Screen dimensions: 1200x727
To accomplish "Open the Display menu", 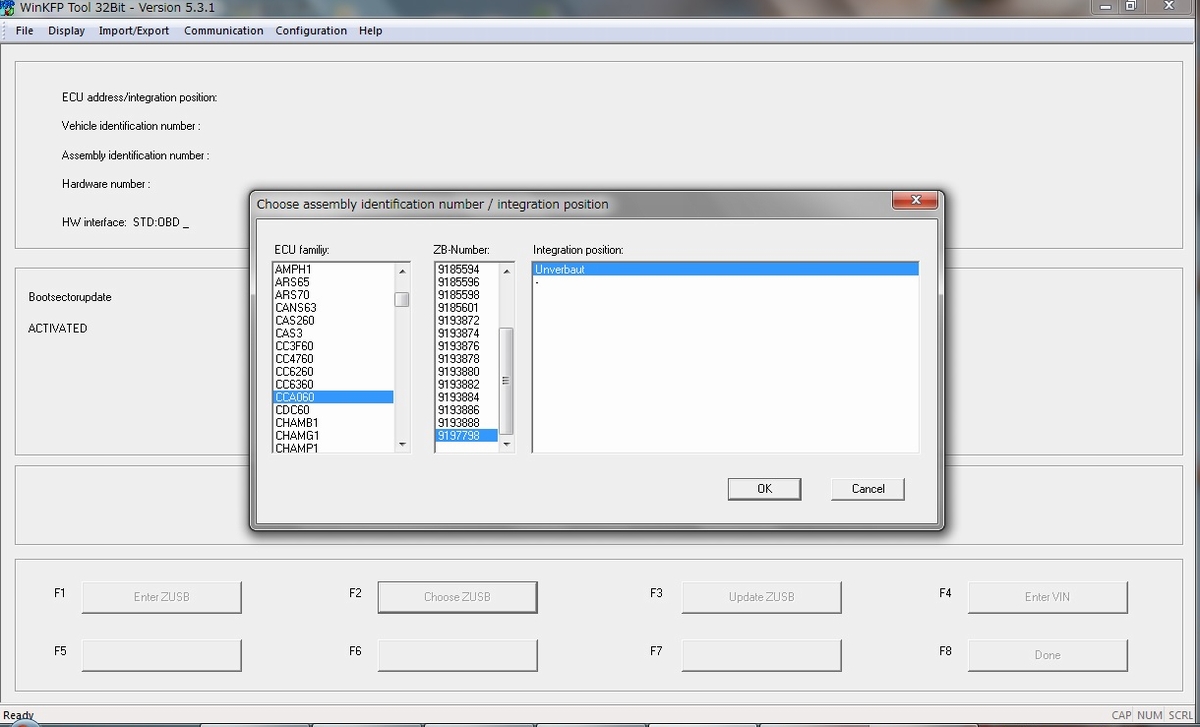I will tap(67, 31).
